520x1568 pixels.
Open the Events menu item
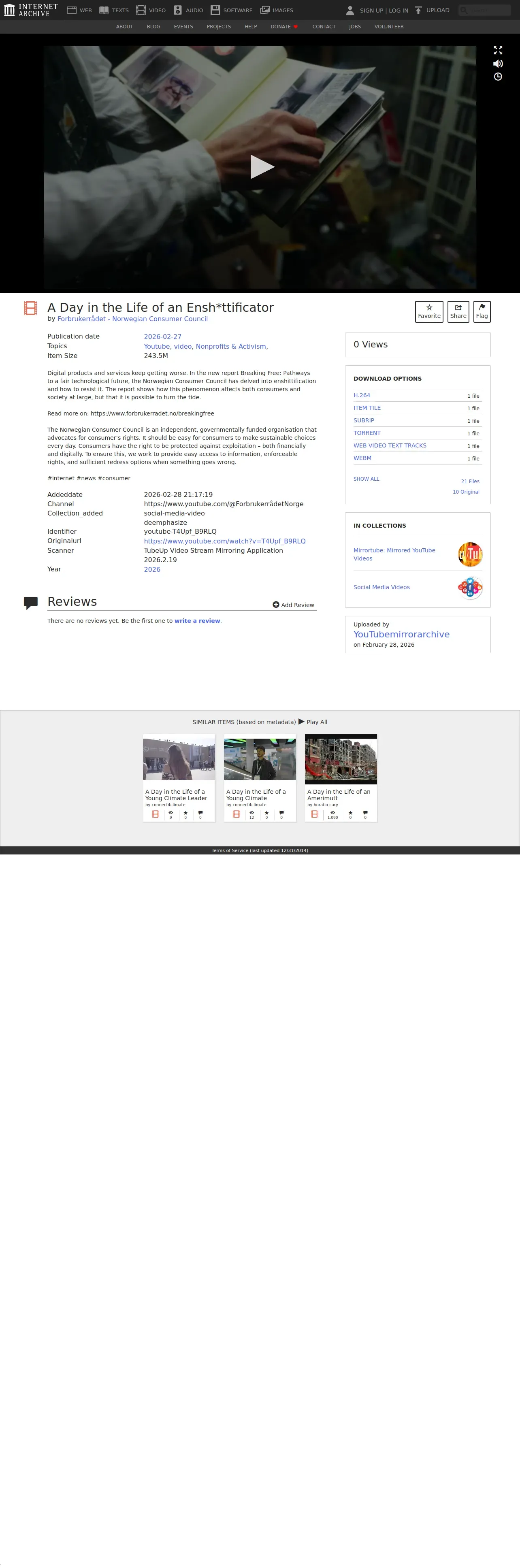(183, 27)
